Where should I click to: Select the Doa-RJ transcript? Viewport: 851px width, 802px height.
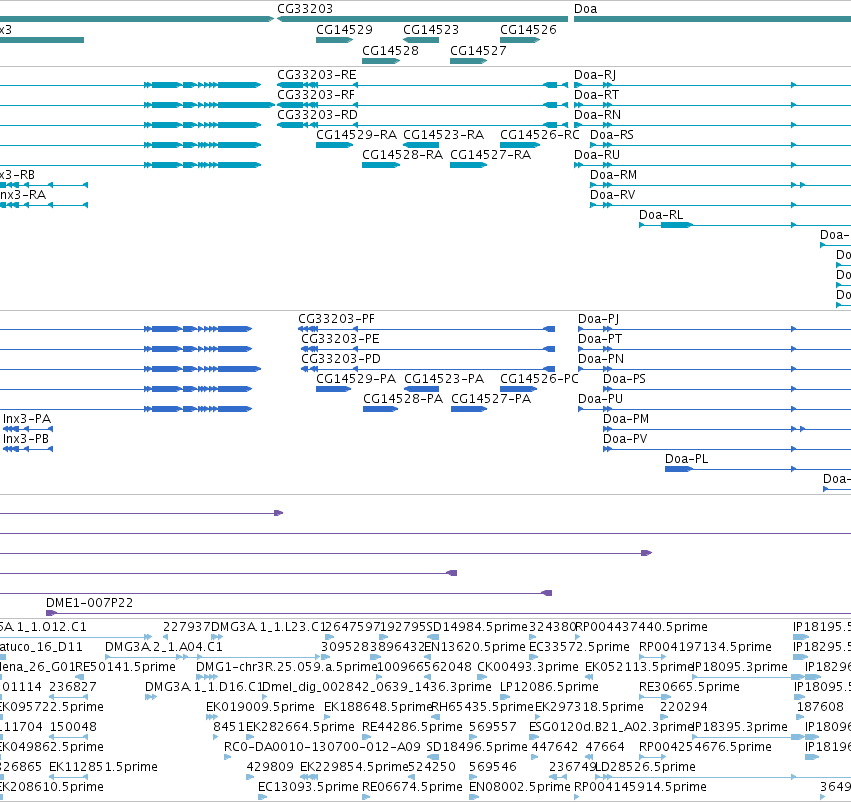(713, 85)
